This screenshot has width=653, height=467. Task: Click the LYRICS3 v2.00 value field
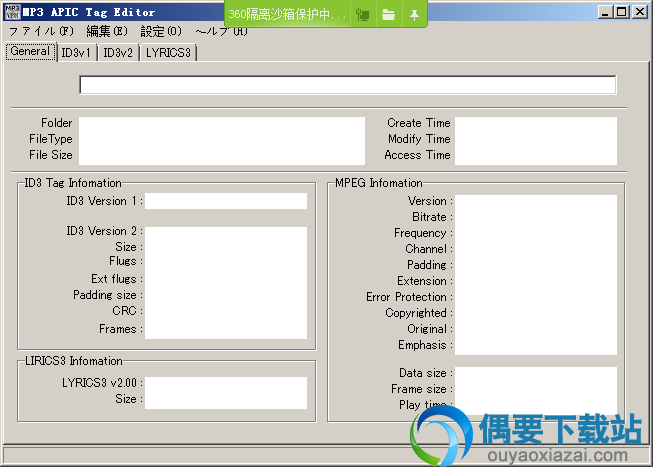[226, 393]
